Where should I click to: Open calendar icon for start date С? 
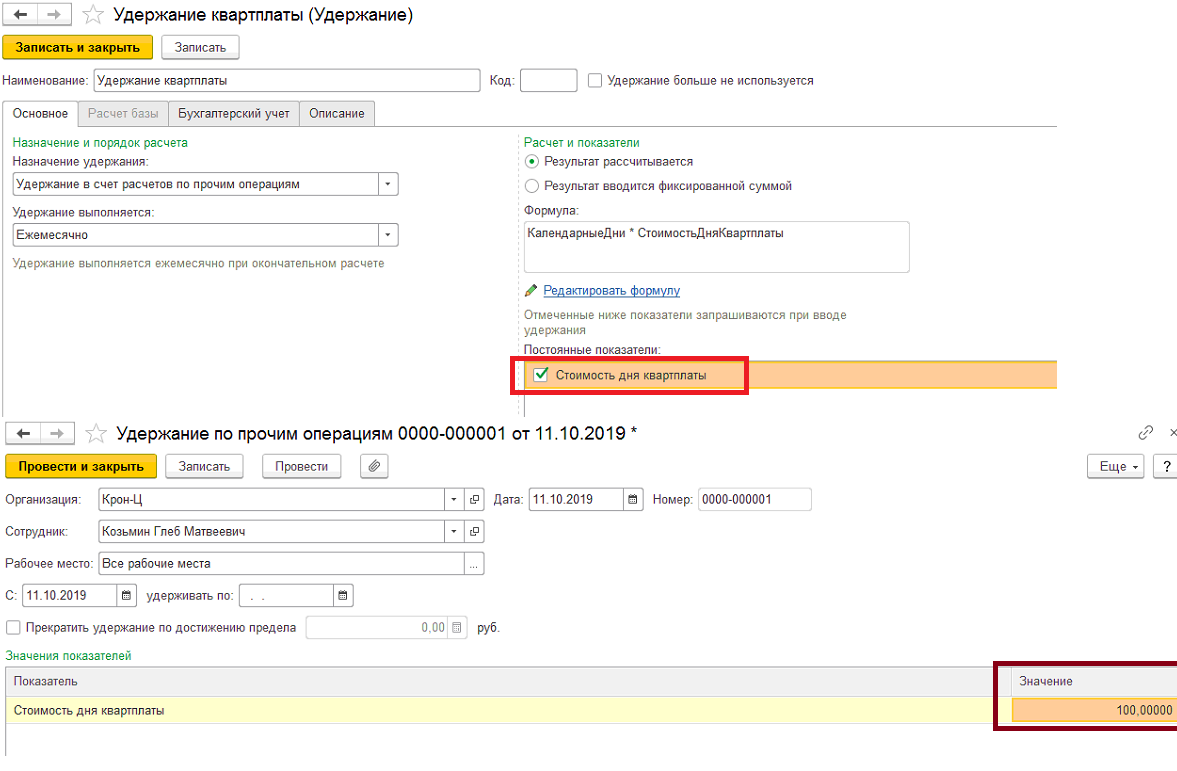click(126, 595)
